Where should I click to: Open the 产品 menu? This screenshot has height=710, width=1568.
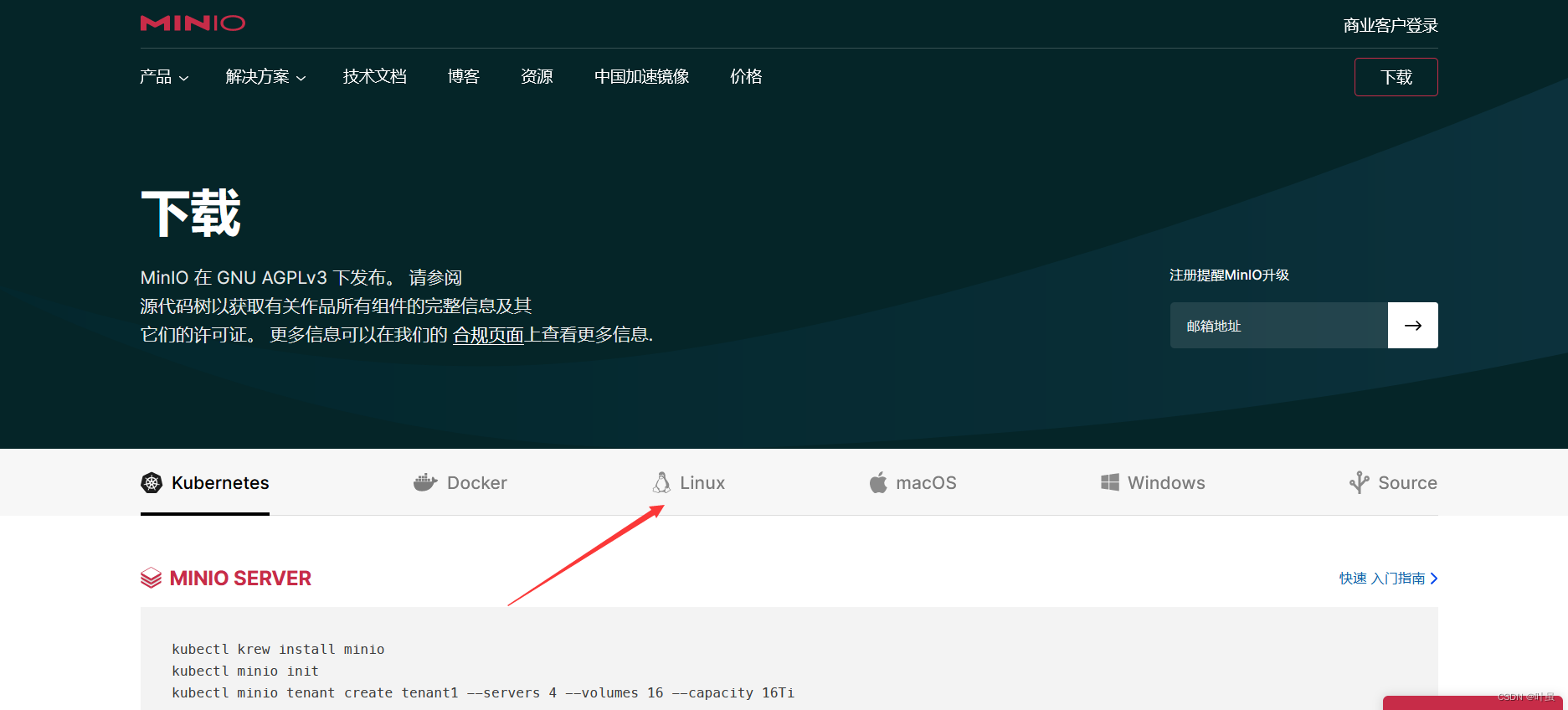(164, 76)
